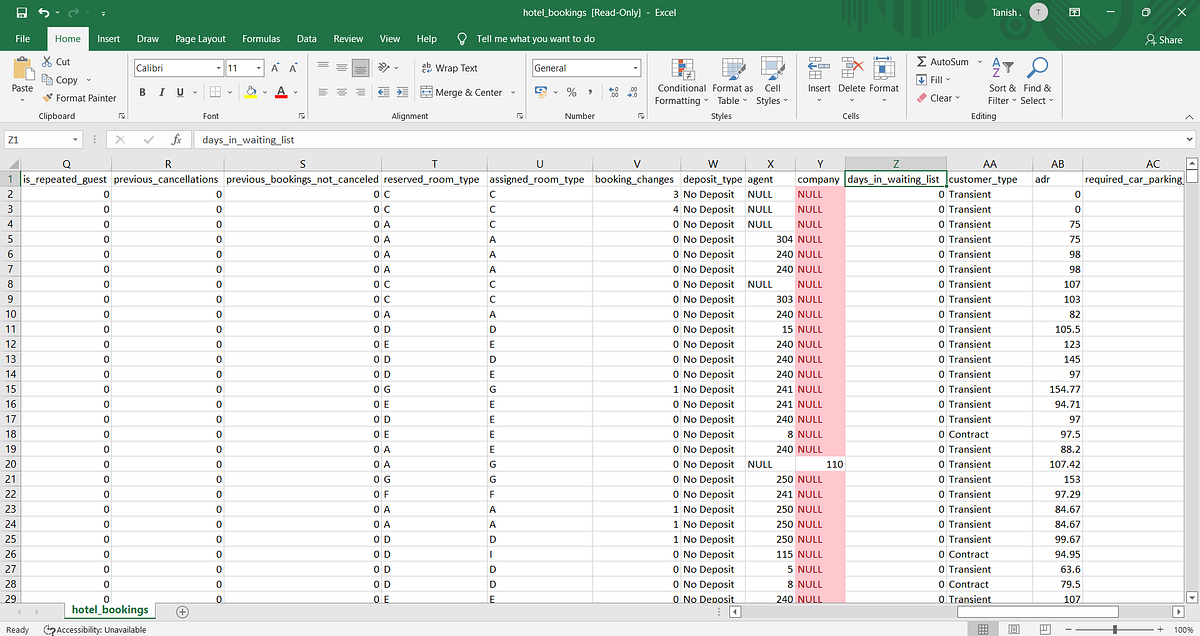Click the Format Painter icon
1200x636 pixels.
[x=47, y=97]
